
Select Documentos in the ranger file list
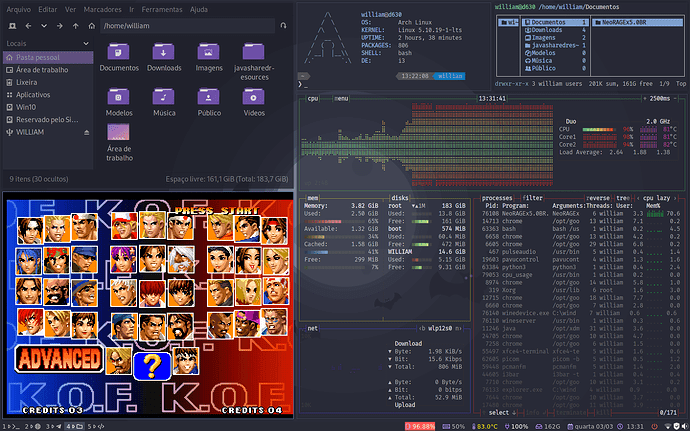click(x=555, y=22)
